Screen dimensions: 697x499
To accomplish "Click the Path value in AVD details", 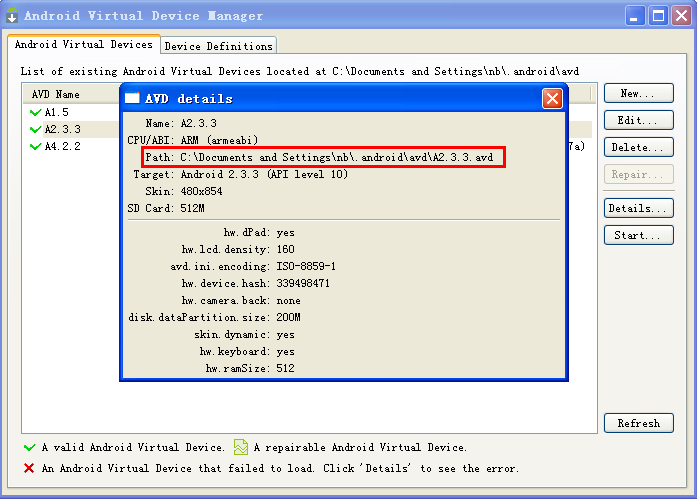I will click(336, 157).
